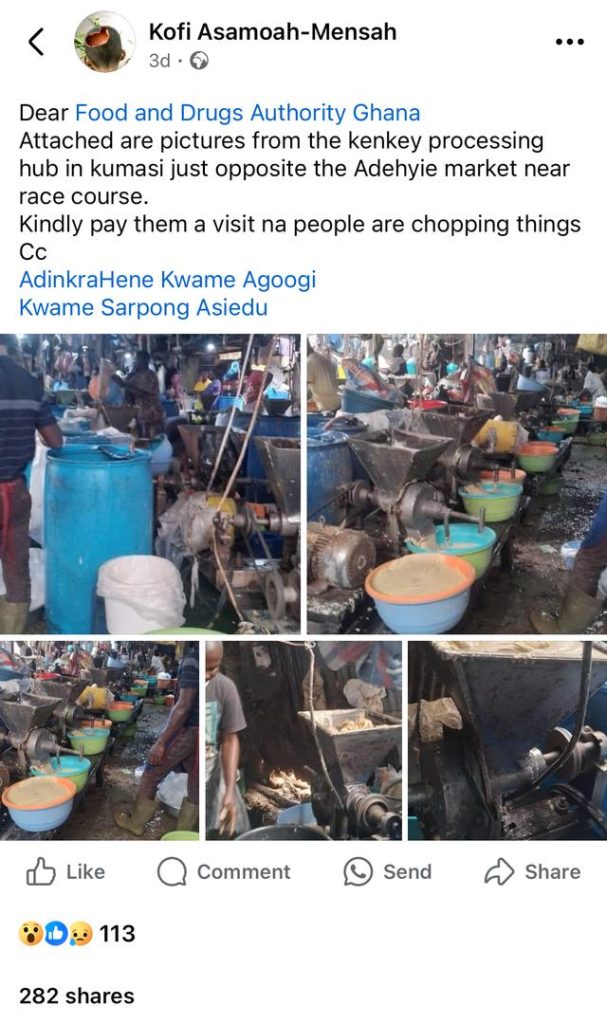
Task: Open photo of dough-filled bowls and mills
Action: click(457, 484)
